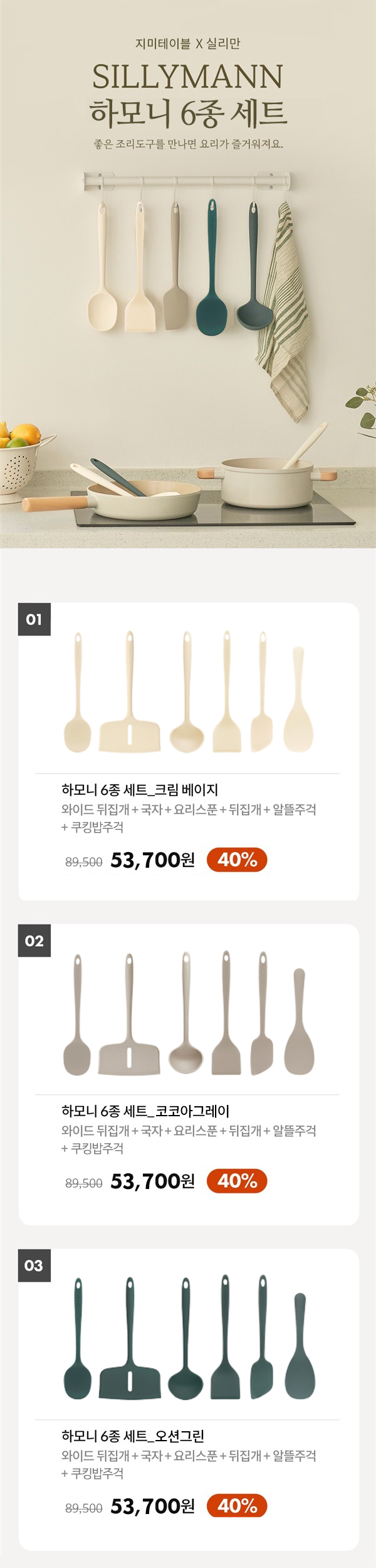Image resolution: width=376 pixels, height=1568 pixels.
Task: Click the ocean green wide slotted turner
Action: click(x=130, y=1368)
